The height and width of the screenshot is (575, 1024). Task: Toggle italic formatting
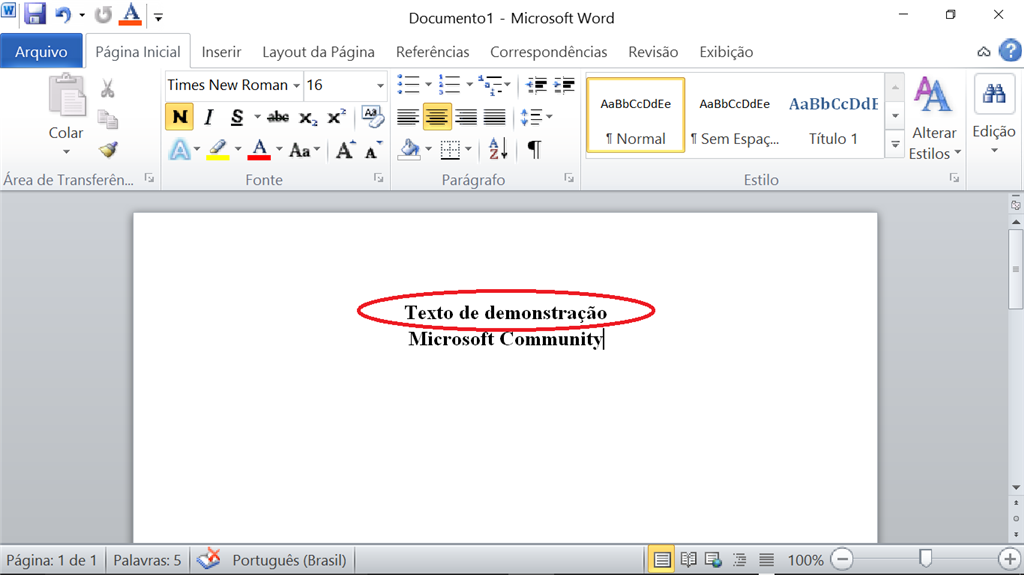tap(208, 118)
